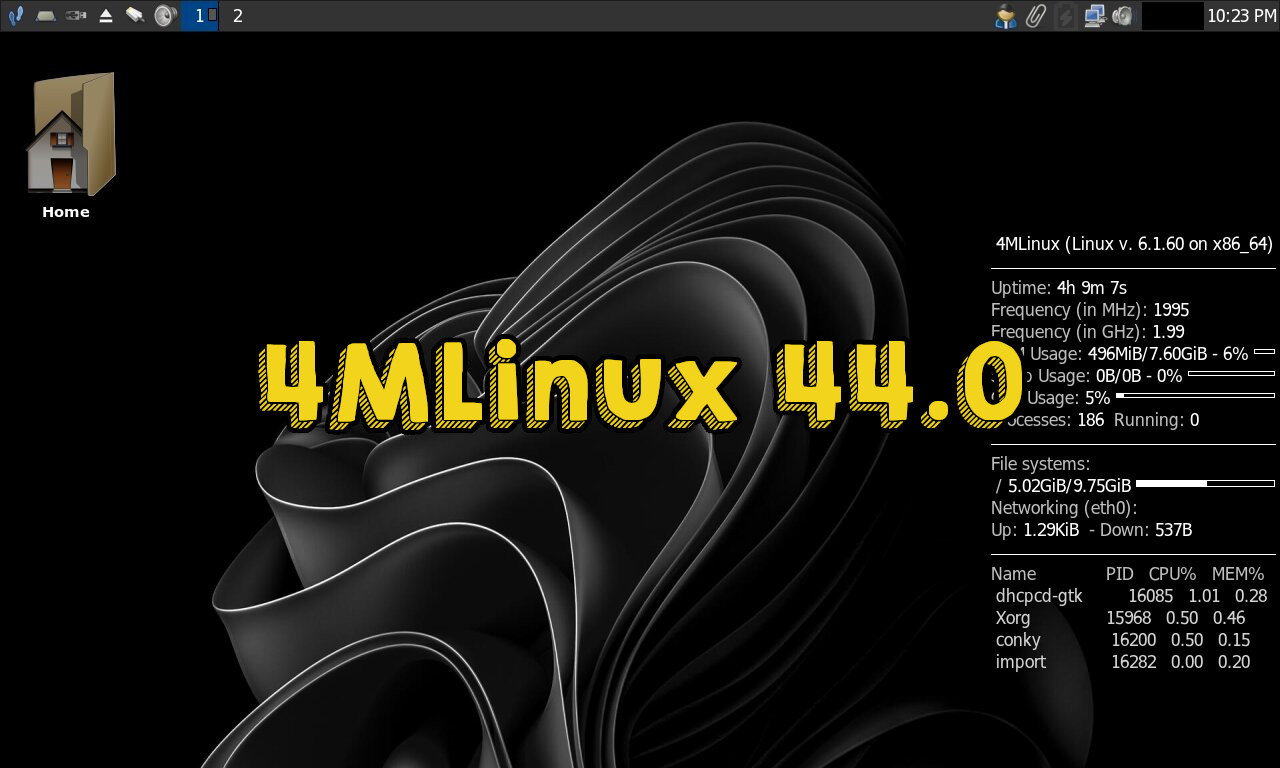The image size is (1280, 768).
Task: Click the "dhcpcd-gtk" process row
Action: pyautogui.click(x=1131, y=596)
